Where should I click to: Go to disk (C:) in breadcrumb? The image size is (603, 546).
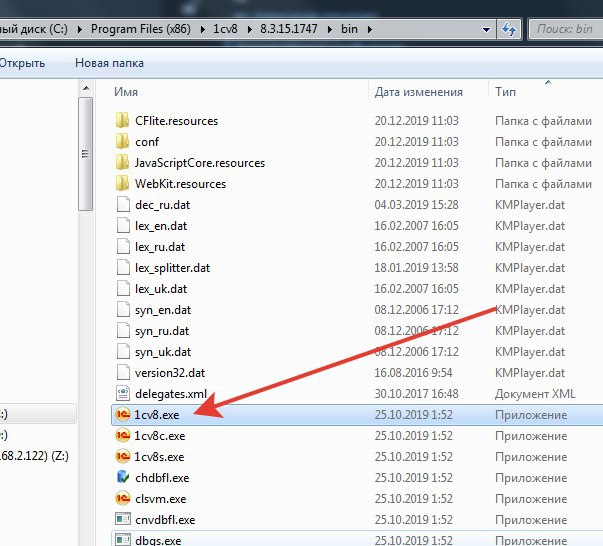click(x=34, y=29)
